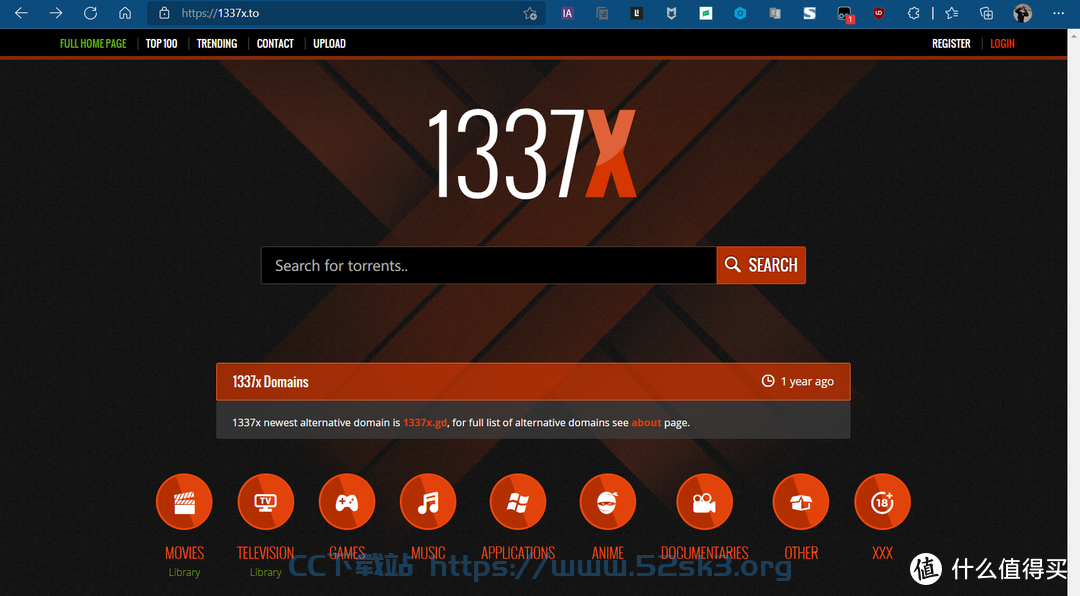Image resolution: width=1080 pixels, height=596 pixels.
Task: Add this page to favorites
Action: [530, 13]
